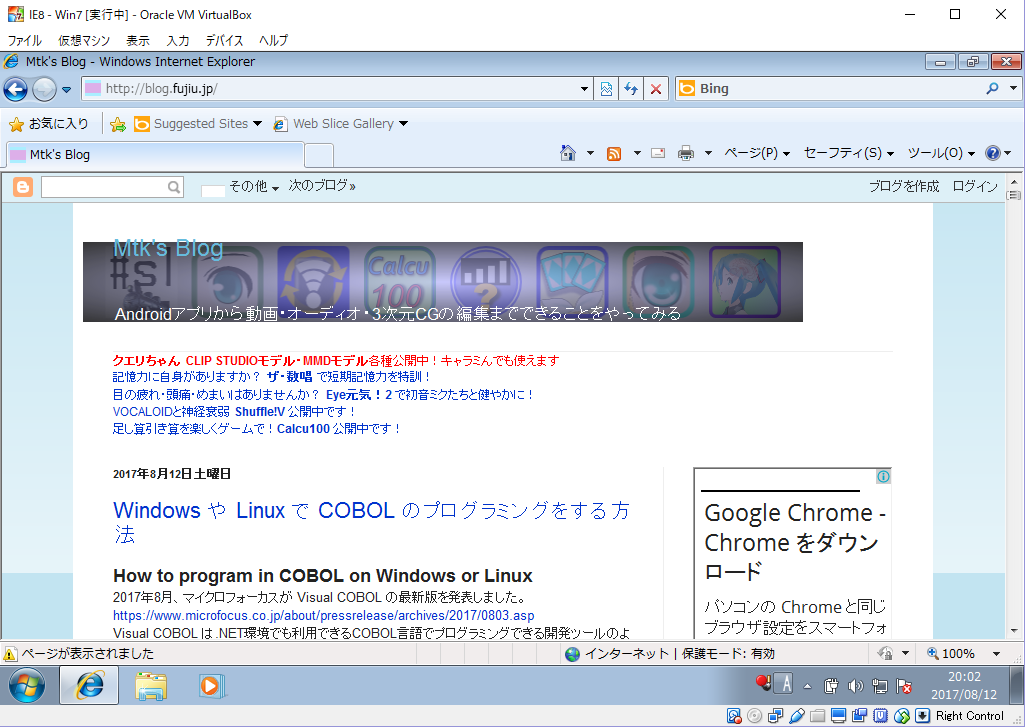The height and width of the screenshot is (727, 1025).
Task: Select the Mtk's Blog tab
Action: [156, 155]
